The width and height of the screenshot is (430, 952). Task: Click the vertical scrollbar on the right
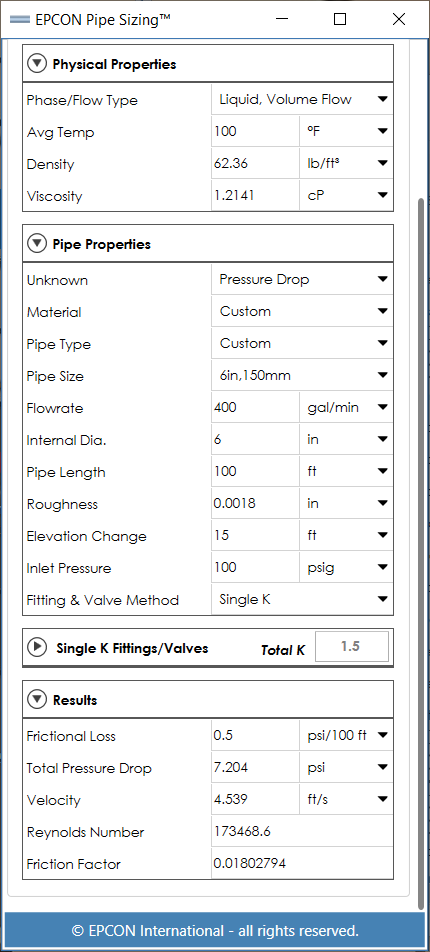(x=420, y=552)
